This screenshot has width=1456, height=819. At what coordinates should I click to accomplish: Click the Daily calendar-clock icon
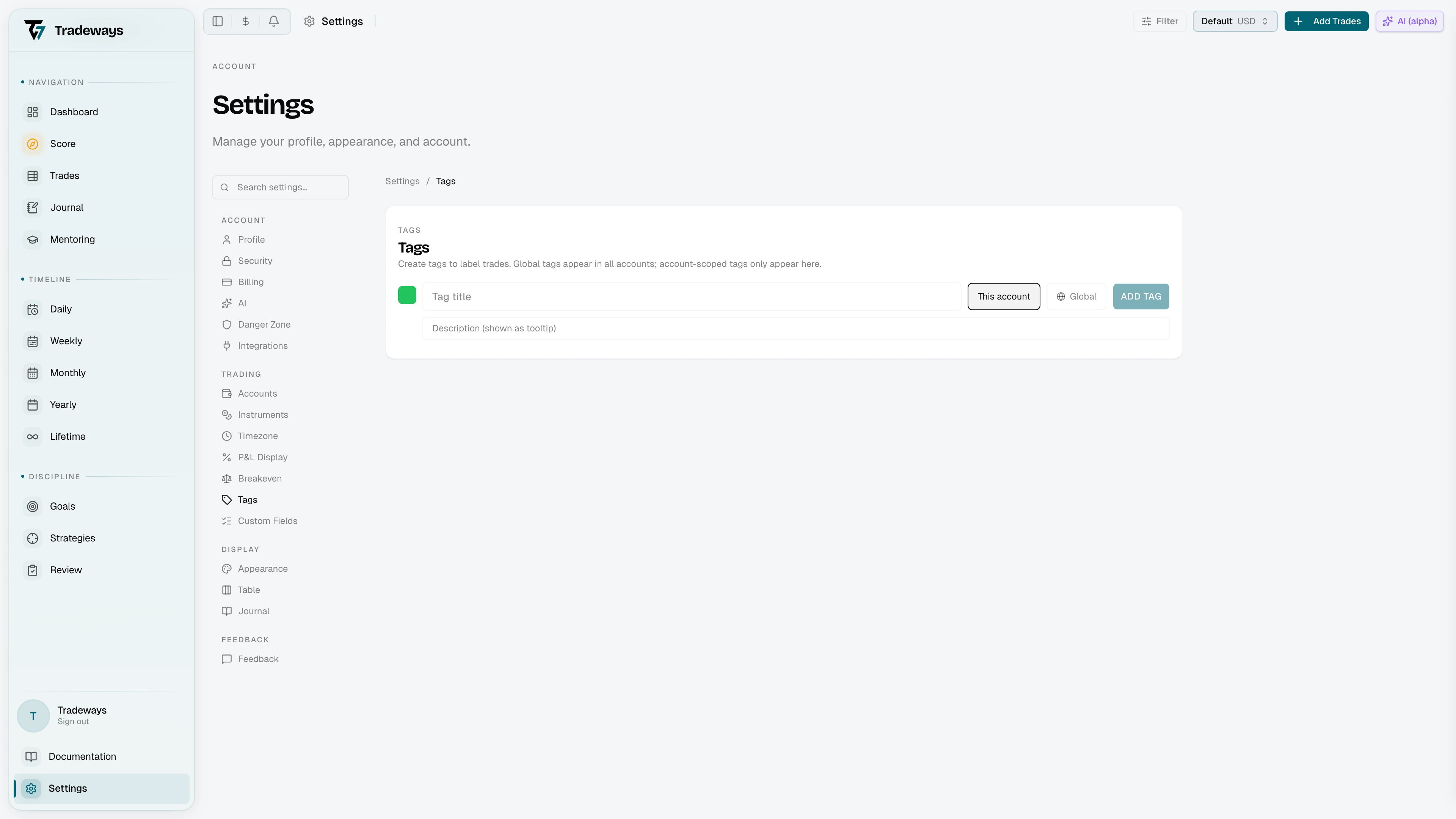tap(33, 309)
